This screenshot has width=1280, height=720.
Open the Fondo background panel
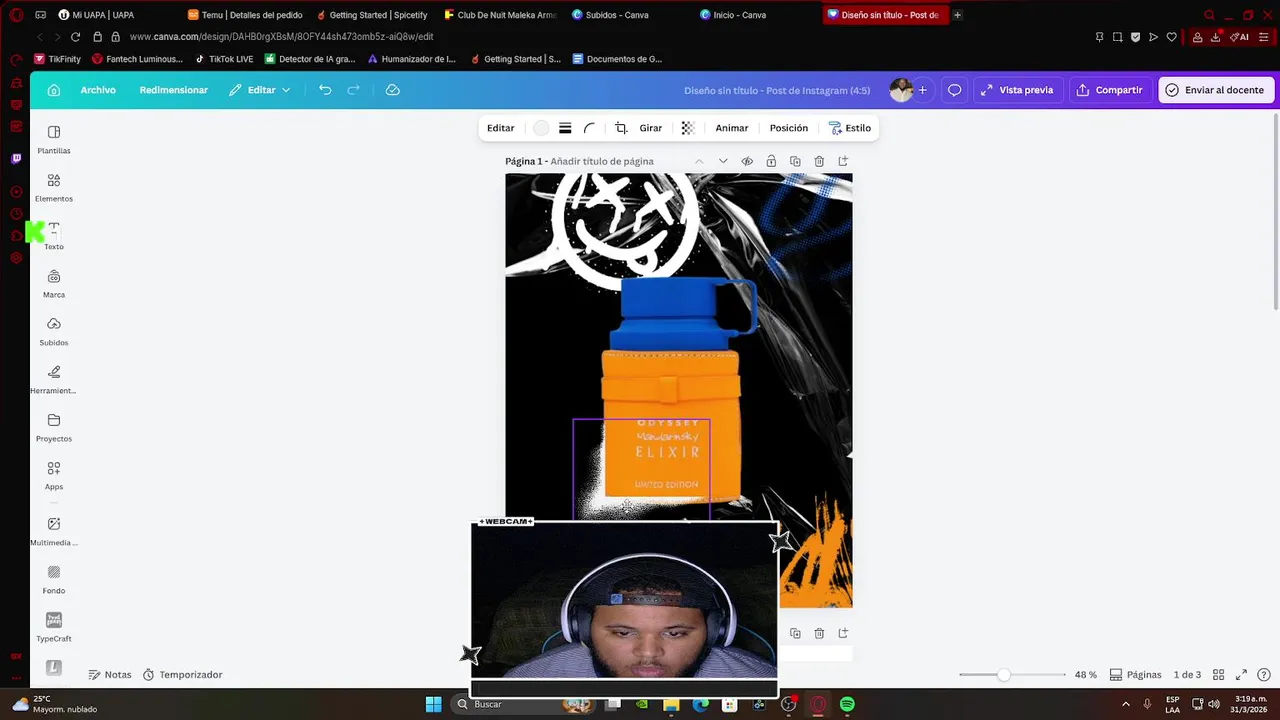[54, 579]
